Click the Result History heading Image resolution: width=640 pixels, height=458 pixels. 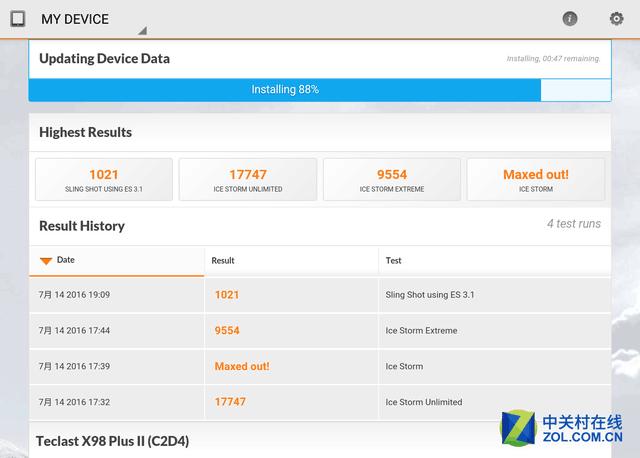tap(82, 226)
